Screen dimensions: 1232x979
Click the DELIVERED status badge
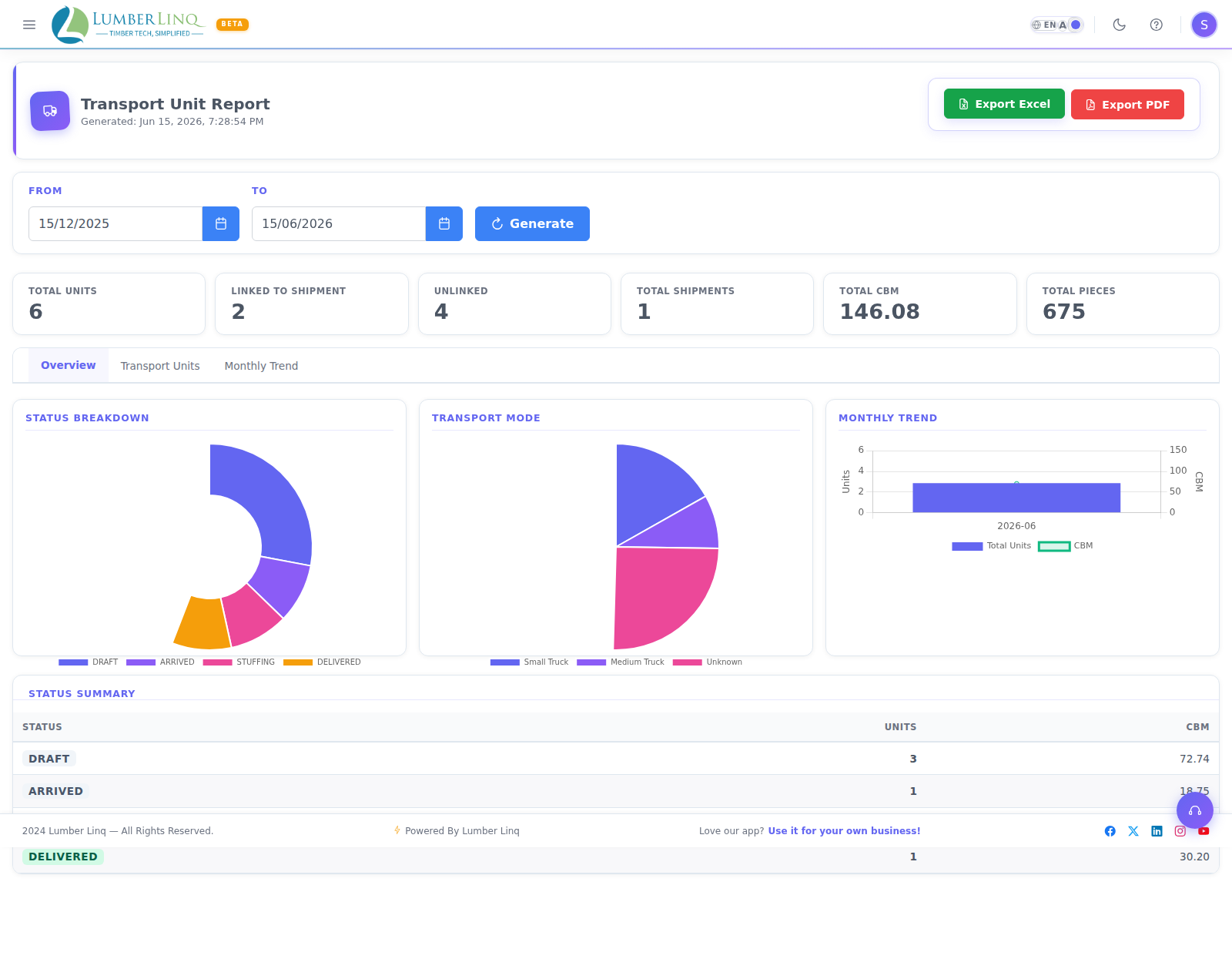[63, 857]
